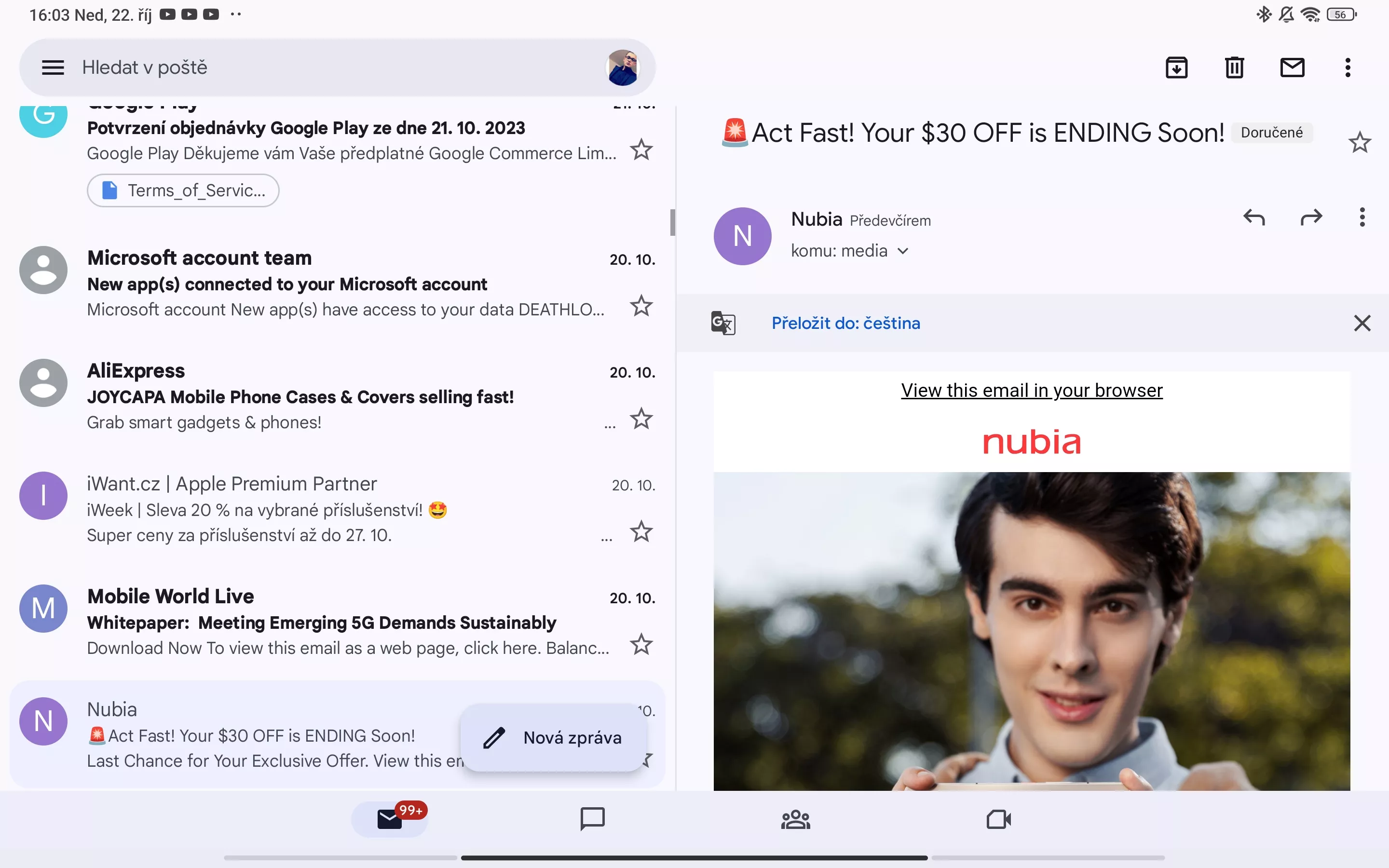Click the Doručené label chip

[1271, 133]
